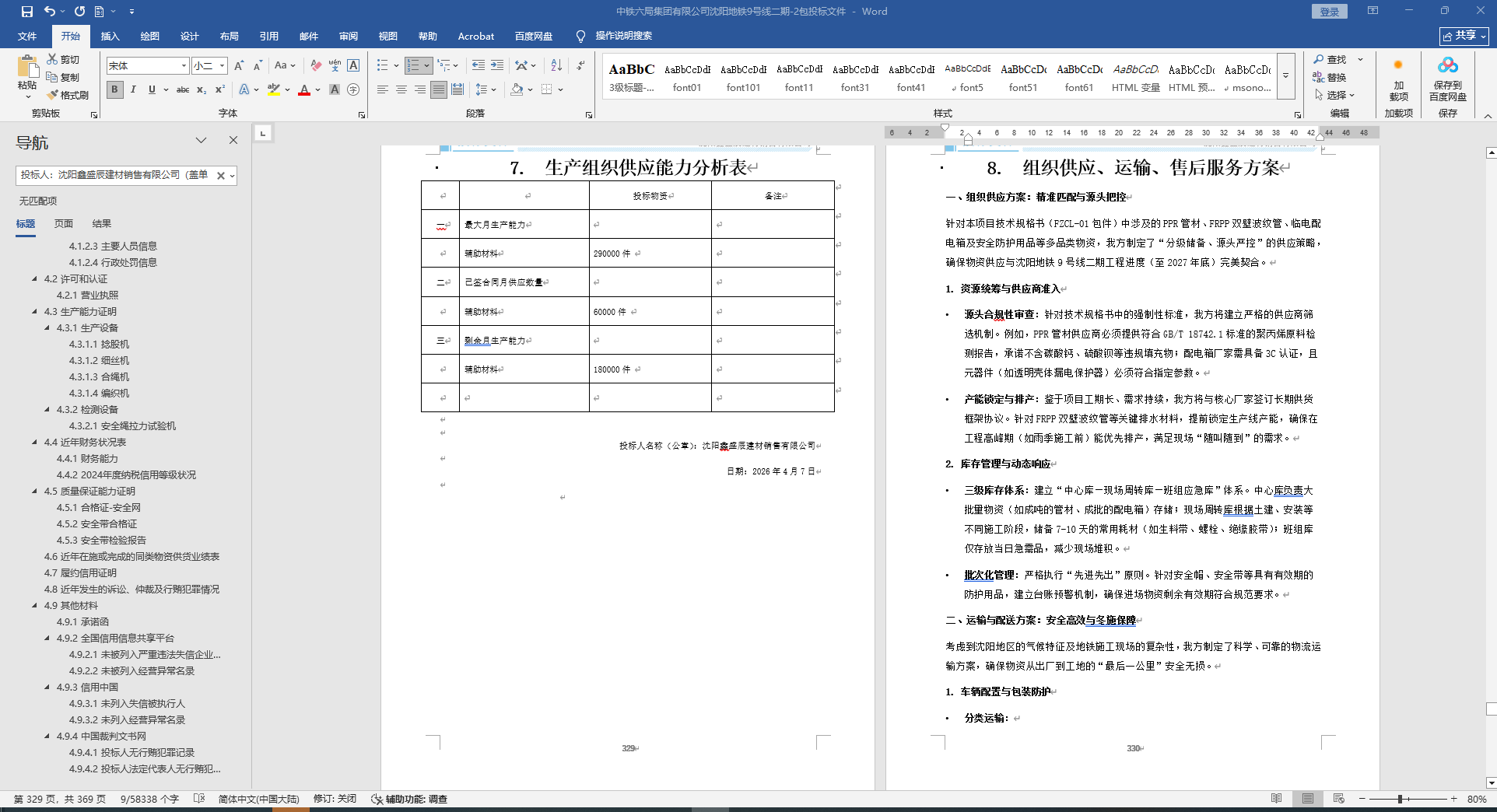This screenshot has width=1497, height=812.
Task: Toggle justify paragraph alignment
Action: (x=439, y=89)
